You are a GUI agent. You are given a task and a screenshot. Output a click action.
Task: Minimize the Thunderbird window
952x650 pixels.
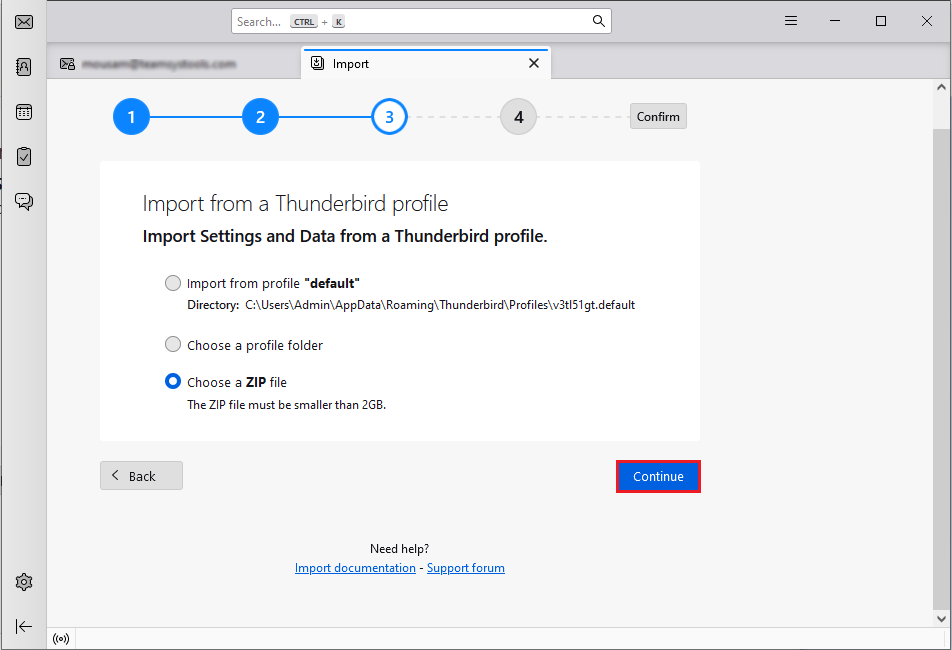coord(835,21)
